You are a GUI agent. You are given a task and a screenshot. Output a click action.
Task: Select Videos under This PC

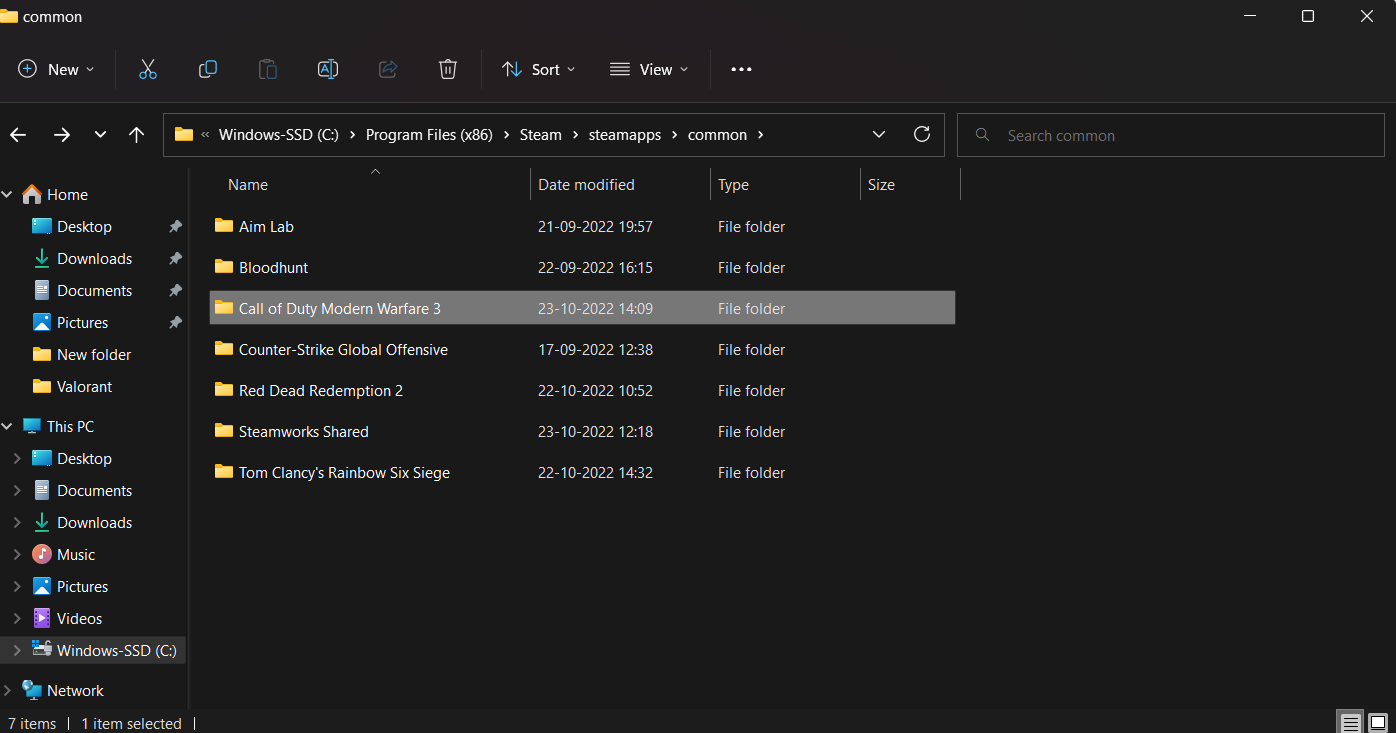pos(80,619)
